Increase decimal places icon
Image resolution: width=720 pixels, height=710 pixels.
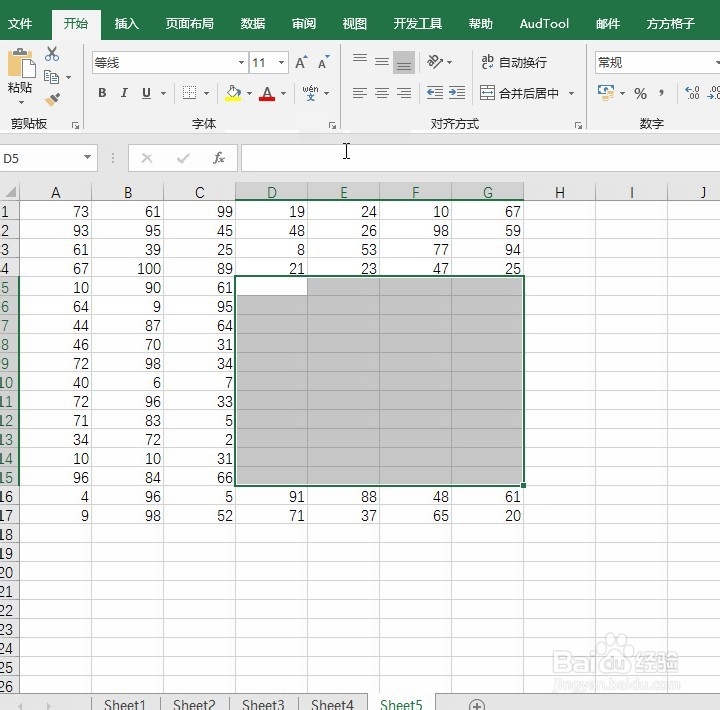692,93
